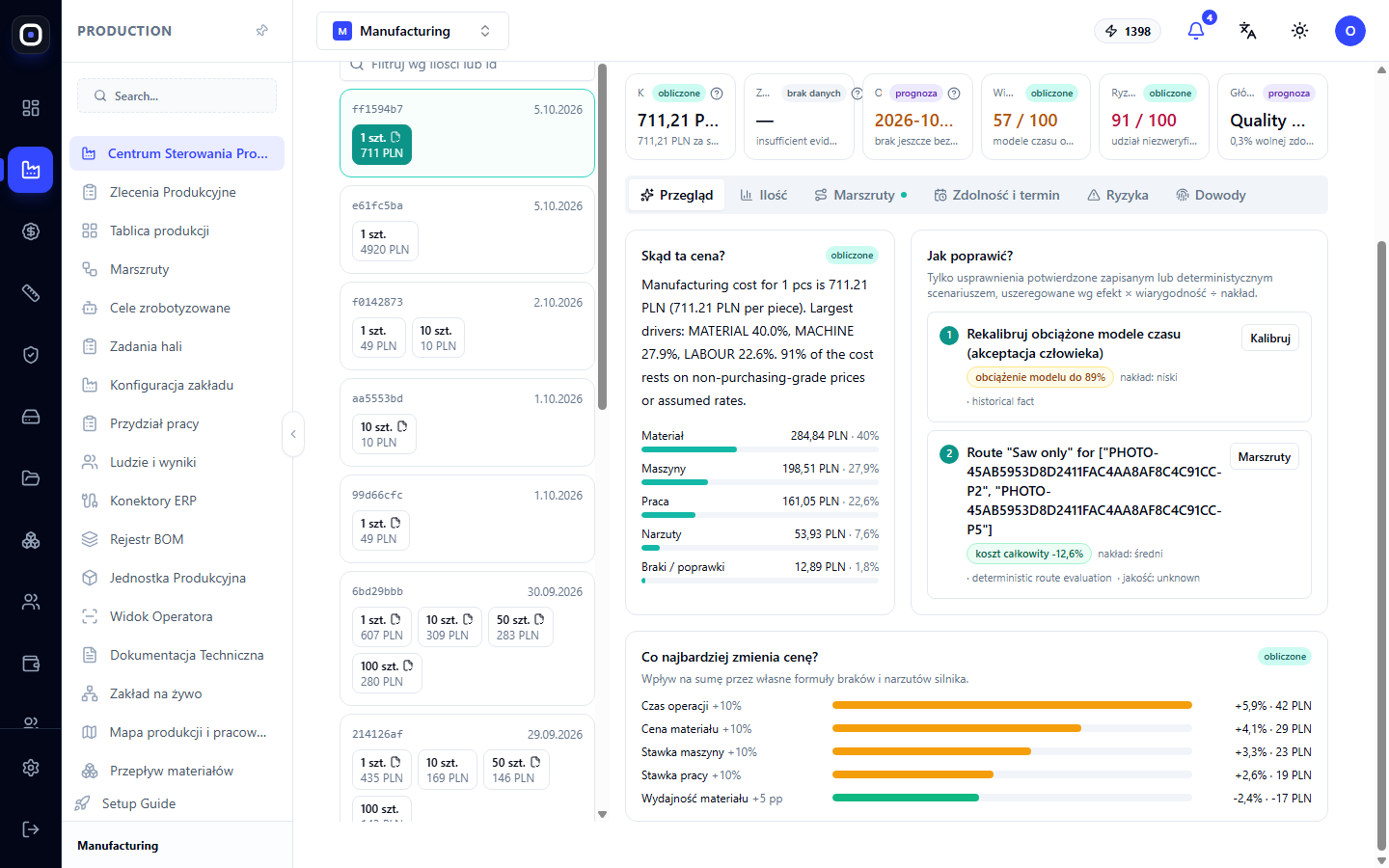1389x868 pixels.
Task: Toggle the light/dark theme sun icon
Action: coord(1299,31)
